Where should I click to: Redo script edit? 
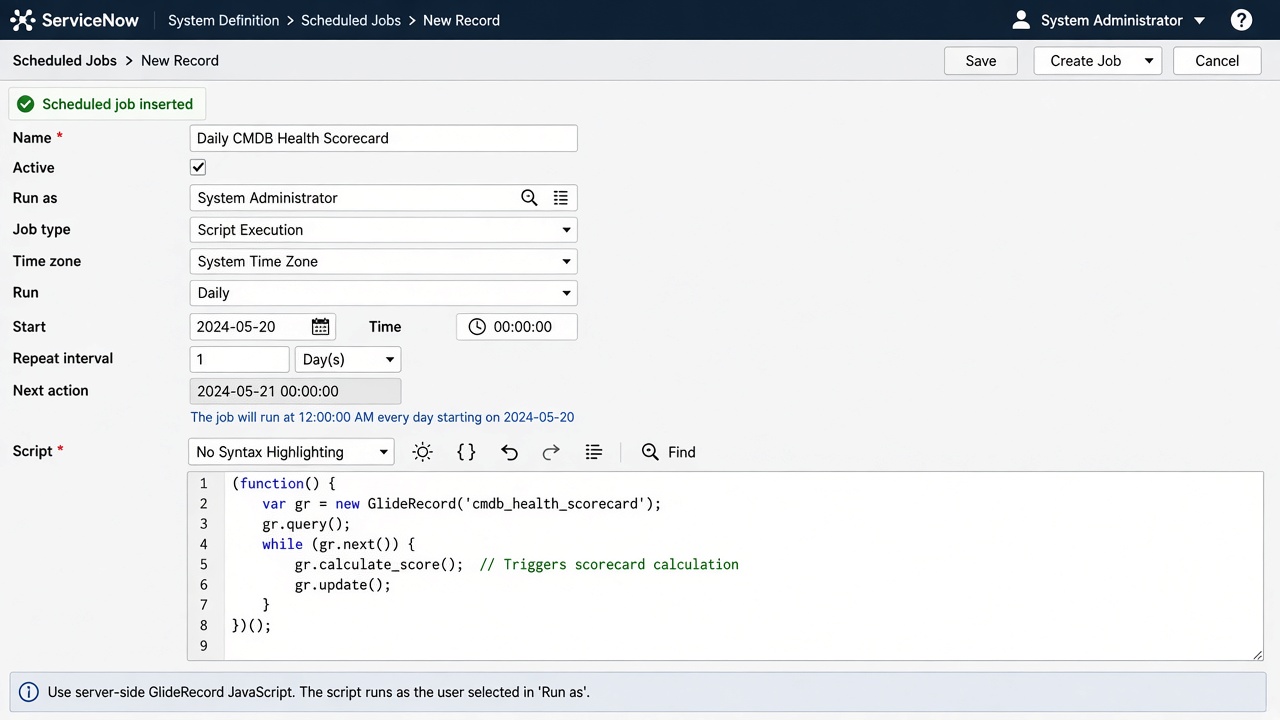click(551, 452)
